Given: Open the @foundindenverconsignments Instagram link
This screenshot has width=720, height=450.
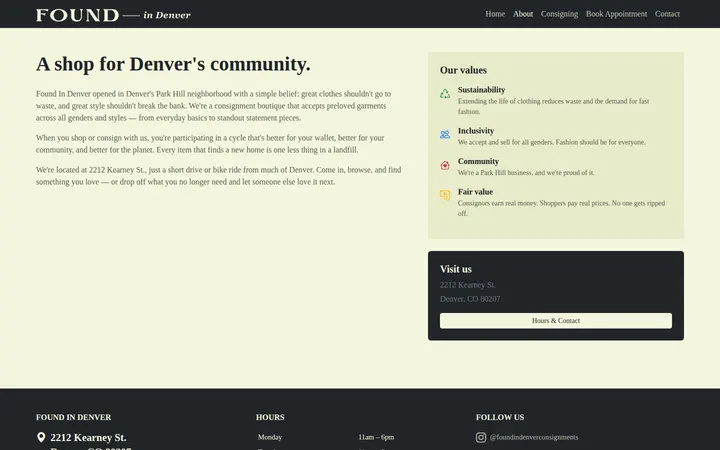Looking at the screenshot, I should coord(534,437).
